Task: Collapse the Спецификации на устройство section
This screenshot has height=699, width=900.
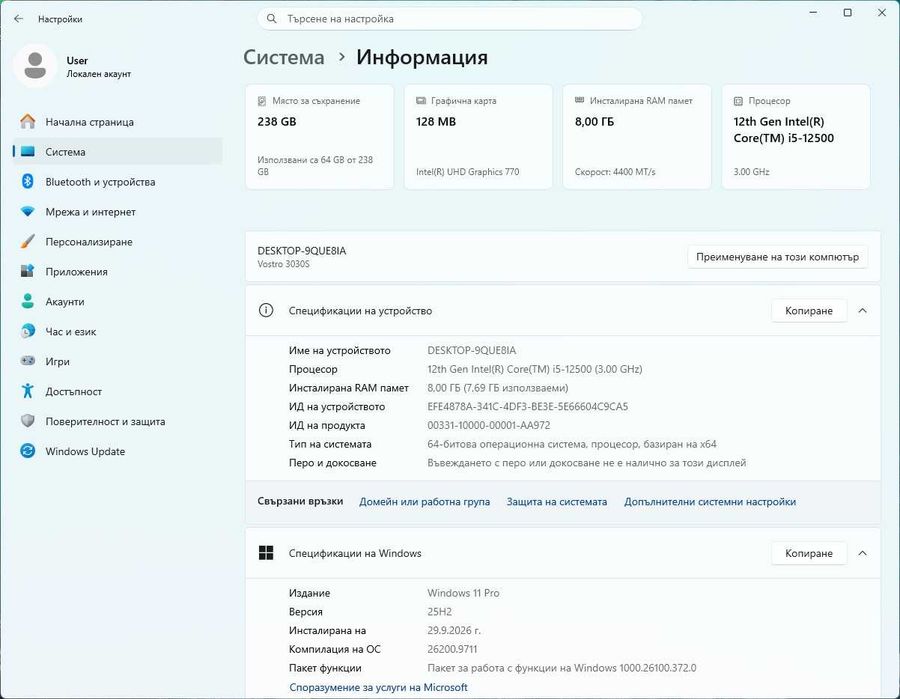Action: (x=862, y=310)
